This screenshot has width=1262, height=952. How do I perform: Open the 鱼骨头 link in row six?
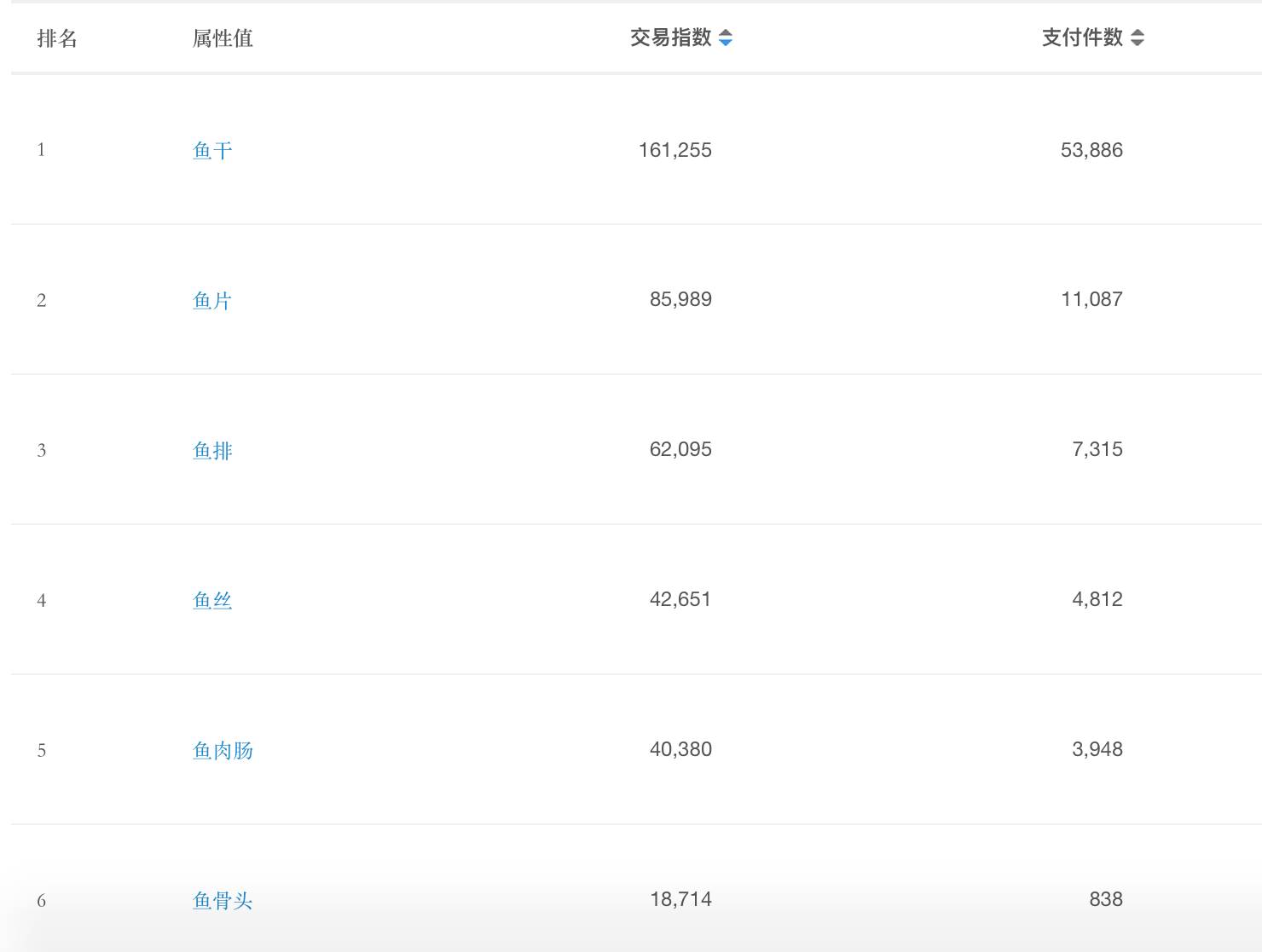coord(222,900)
